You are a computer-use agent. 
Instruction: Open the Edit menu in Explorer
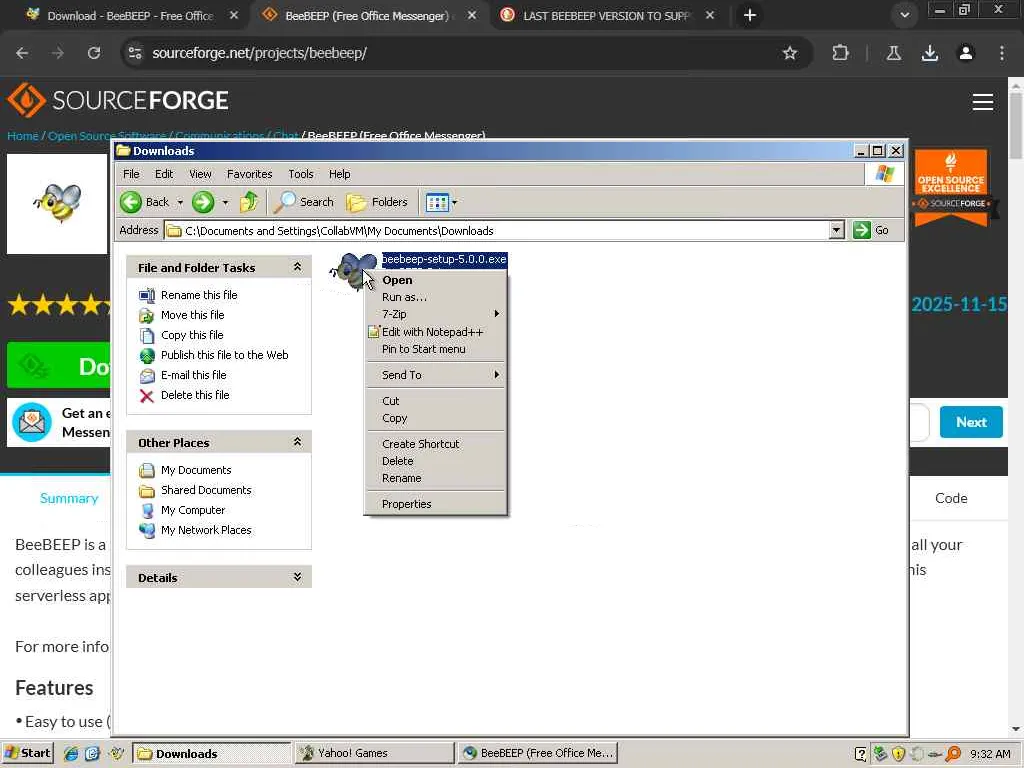point(164,174)
